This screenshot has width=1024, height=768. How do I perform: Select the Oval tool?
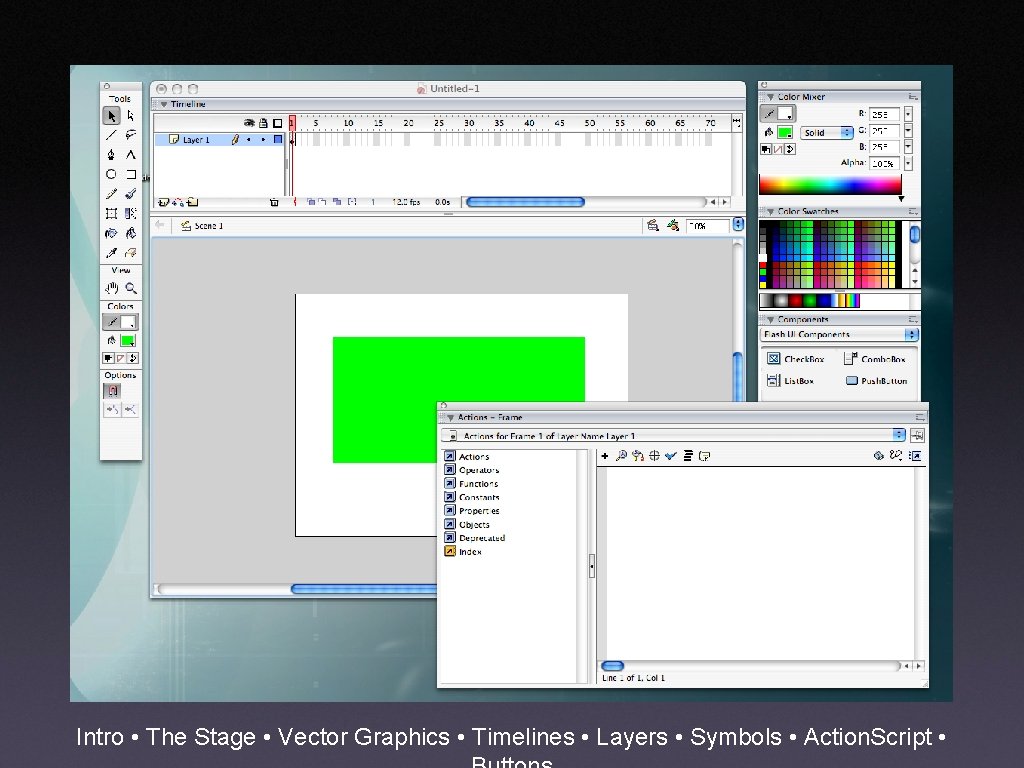point(112,173)
